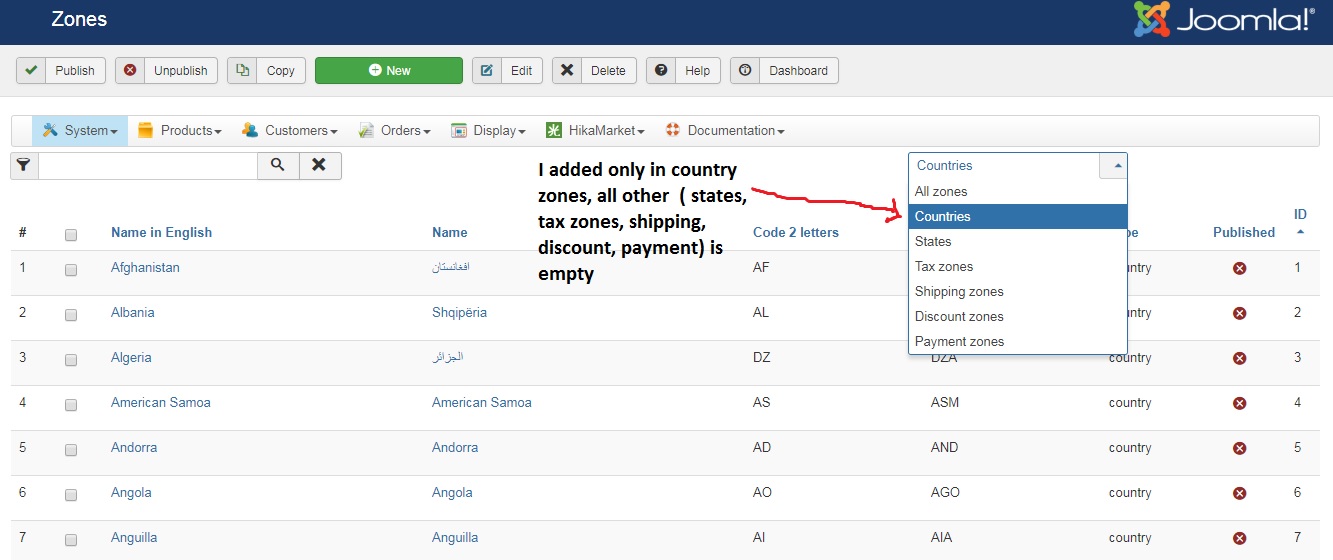Image resolution: width=1333 pixels, height=560 pixels.
Task: Open the Display menu
Action: pyautogui.click(x=488, y=131)
